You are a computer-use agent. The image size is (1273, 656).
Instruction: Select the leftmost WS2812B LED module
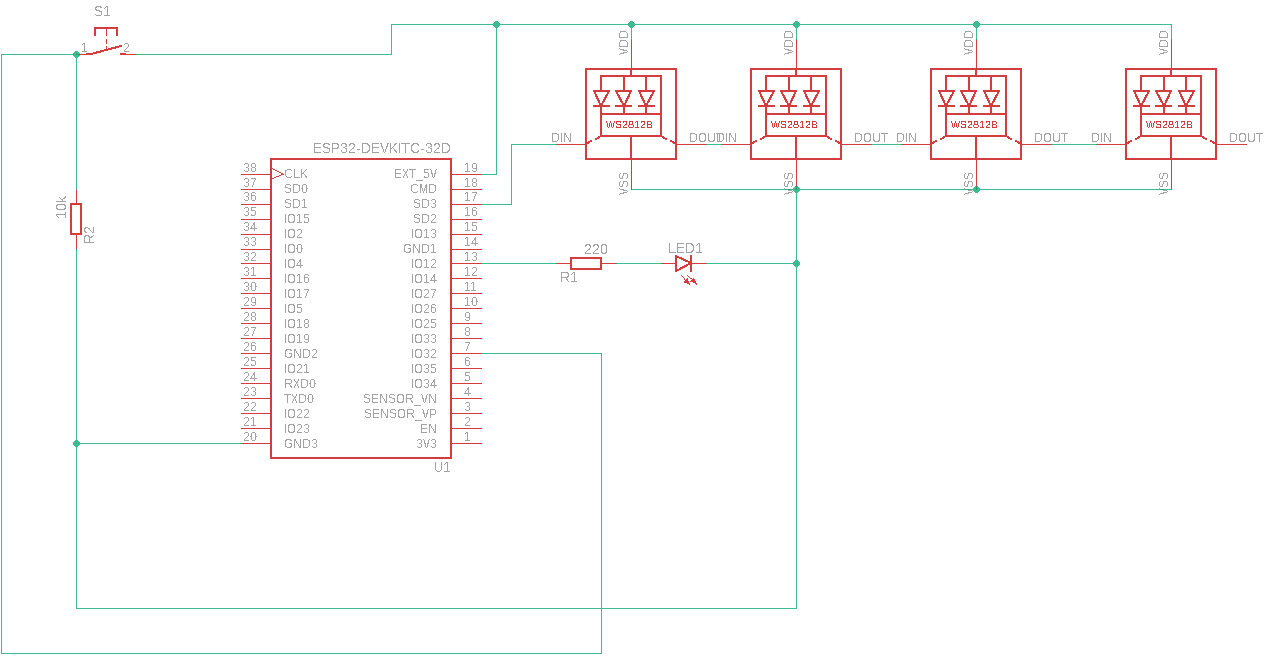pyautogui.click(x=630, y=113)
